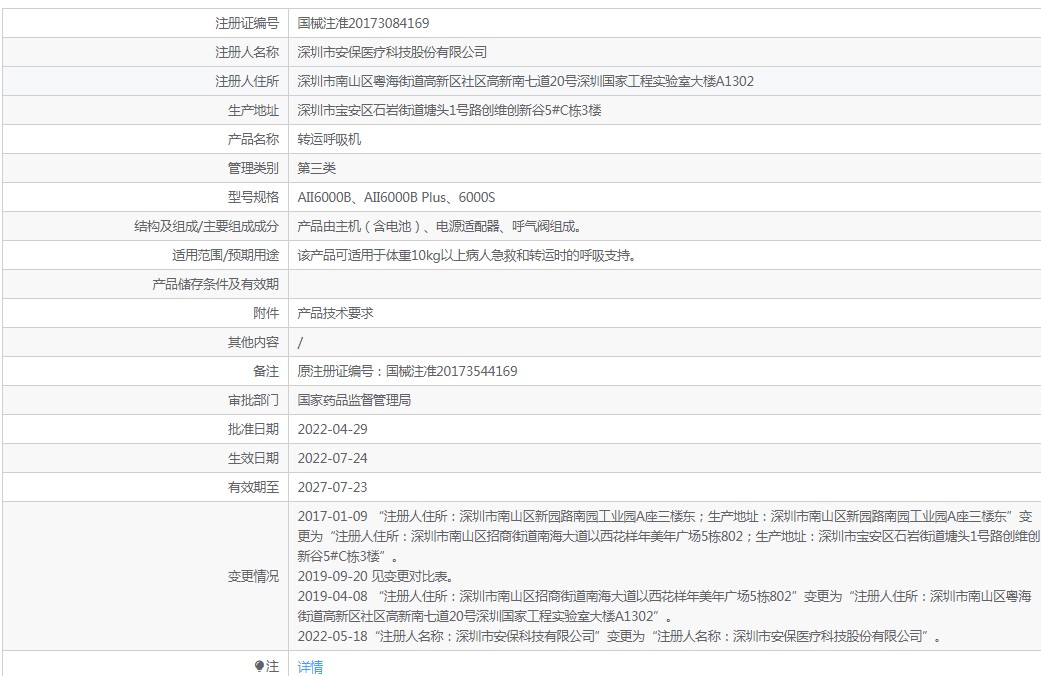Select effective date 2022-07-24
Screen dimensions: 1041x676
333,458
